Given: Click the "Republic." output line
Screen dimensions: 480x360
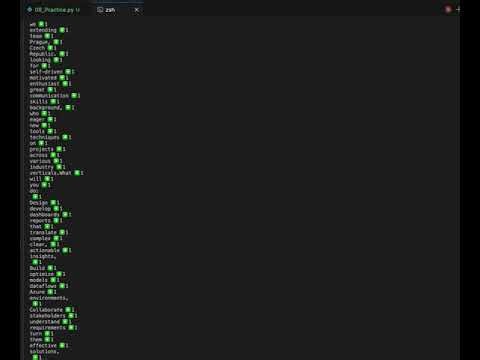Looking at the screenshot, I should [49, 54].
